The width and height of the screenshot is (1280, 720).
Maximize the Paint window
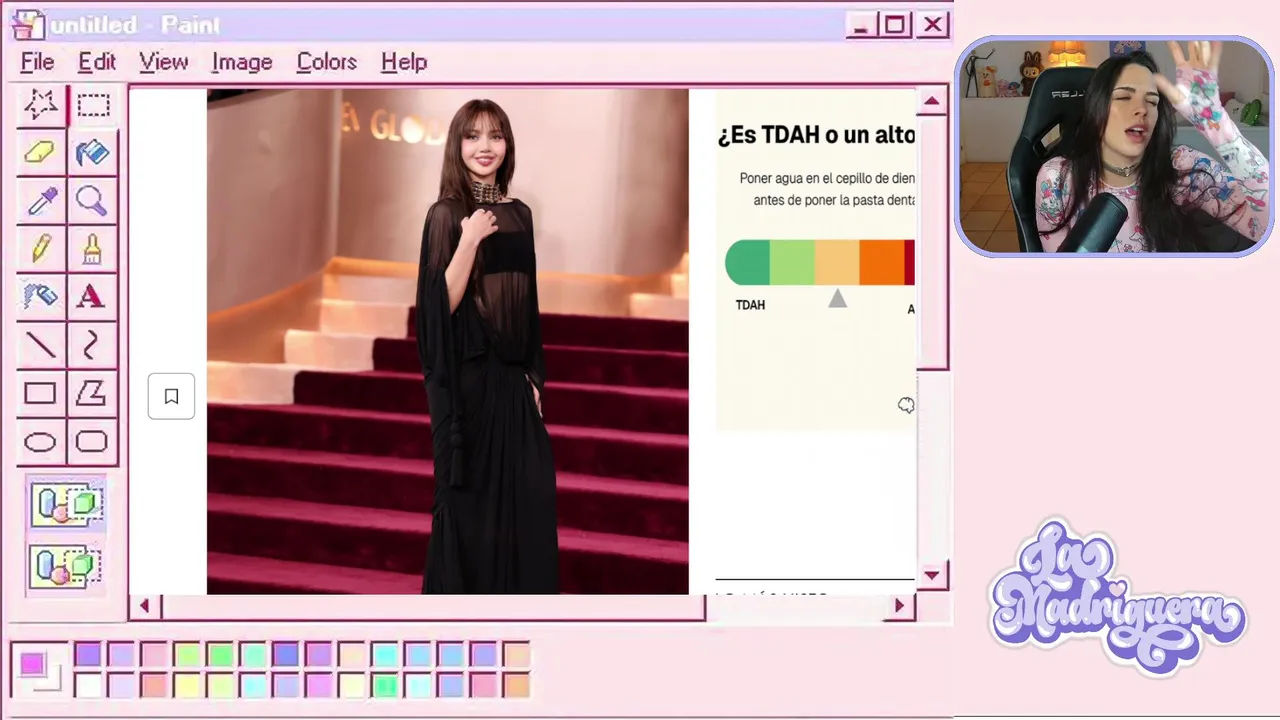[895, 24]
